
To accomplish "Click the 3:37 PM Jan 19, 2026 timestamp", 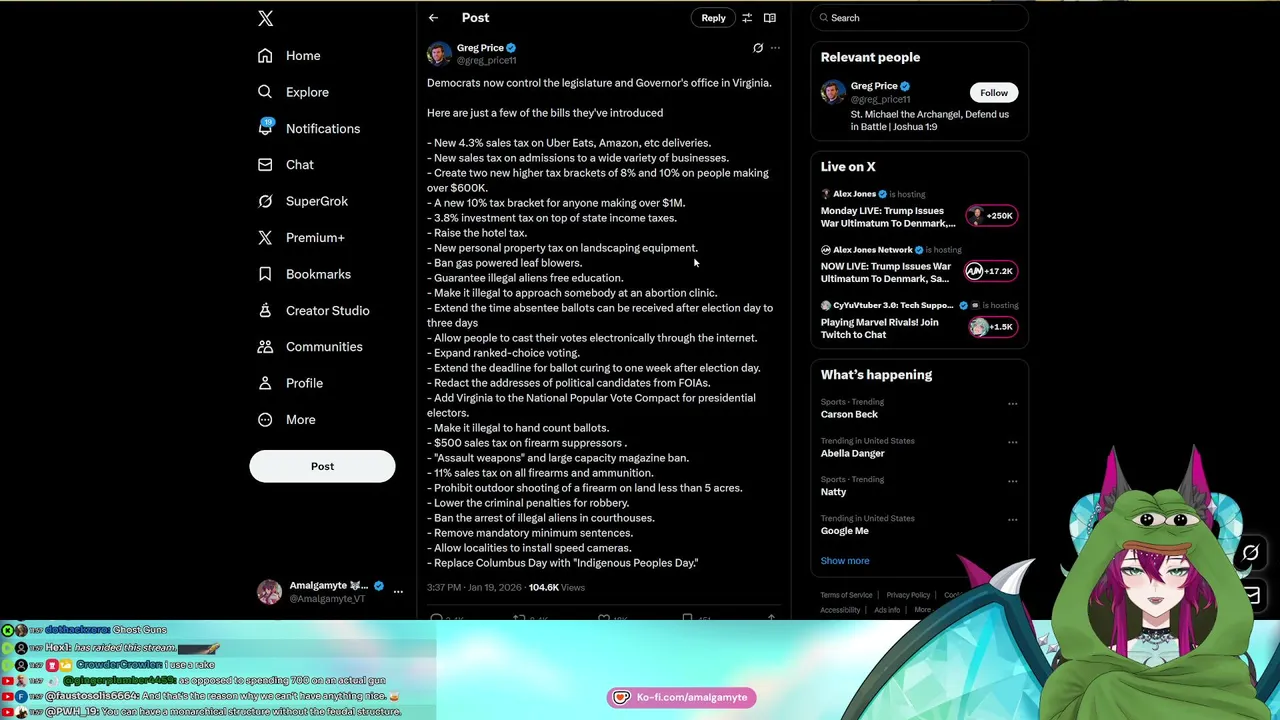I will coord(475,588).
